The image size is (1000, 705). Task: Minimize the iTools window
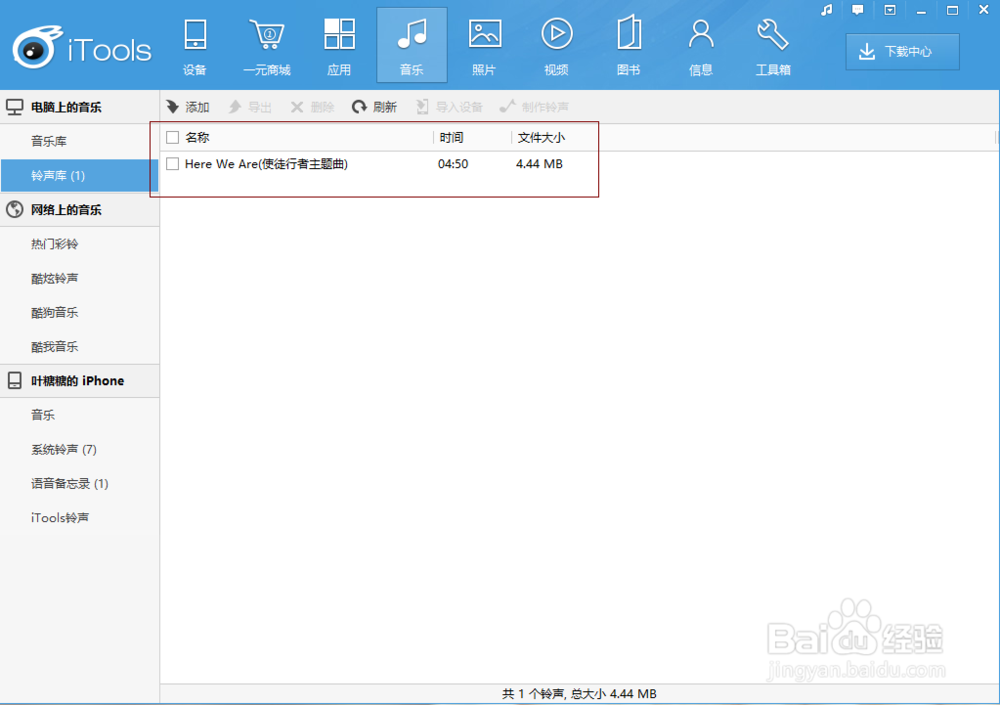[x=921, y=10]
